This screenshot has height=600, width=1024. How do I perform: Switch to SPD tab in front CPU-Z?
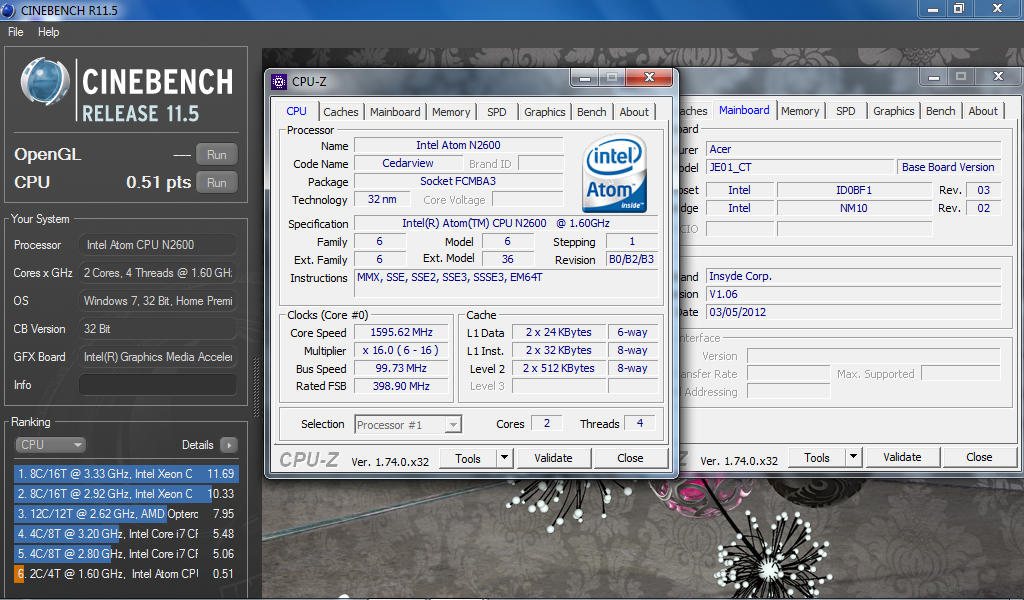[496, 112]
